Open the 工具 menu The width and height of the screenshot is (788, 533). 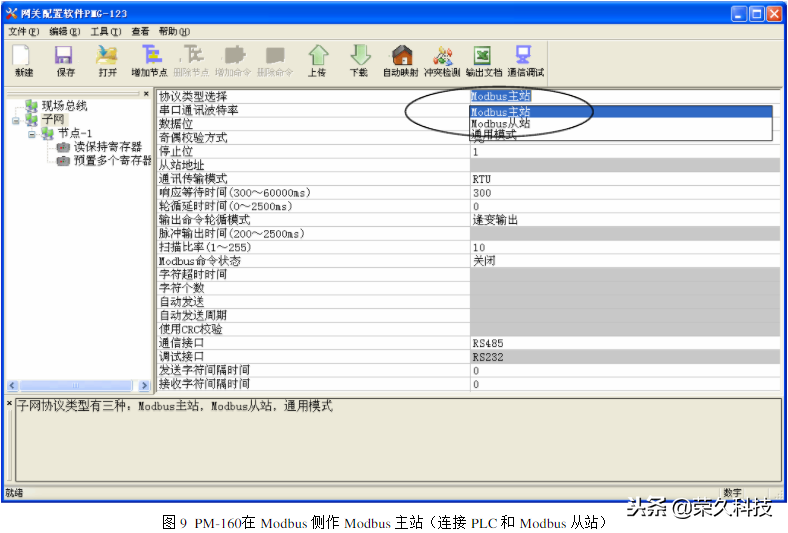[x=106, y=32]
